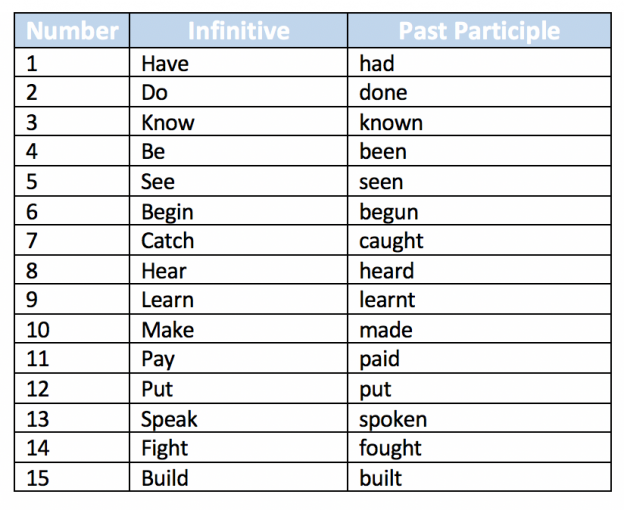Click the past participle spoken
This screenshot has height=510, width=624.
point(393,420)
